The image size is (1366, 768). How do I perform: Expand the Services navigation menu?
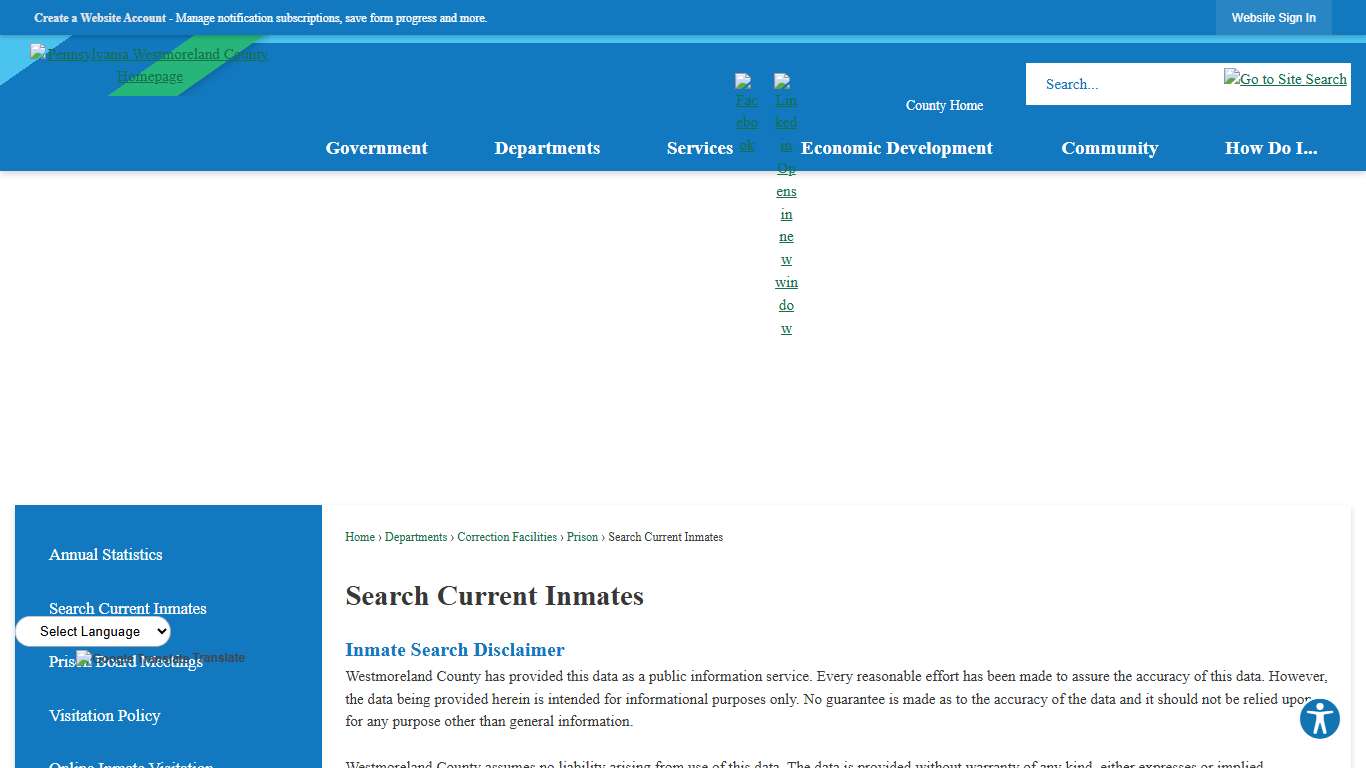click(700, 147)
